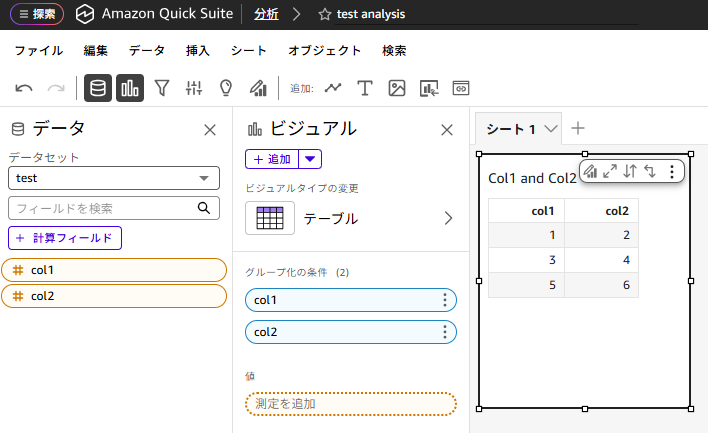Click the undo arrow

24,88
